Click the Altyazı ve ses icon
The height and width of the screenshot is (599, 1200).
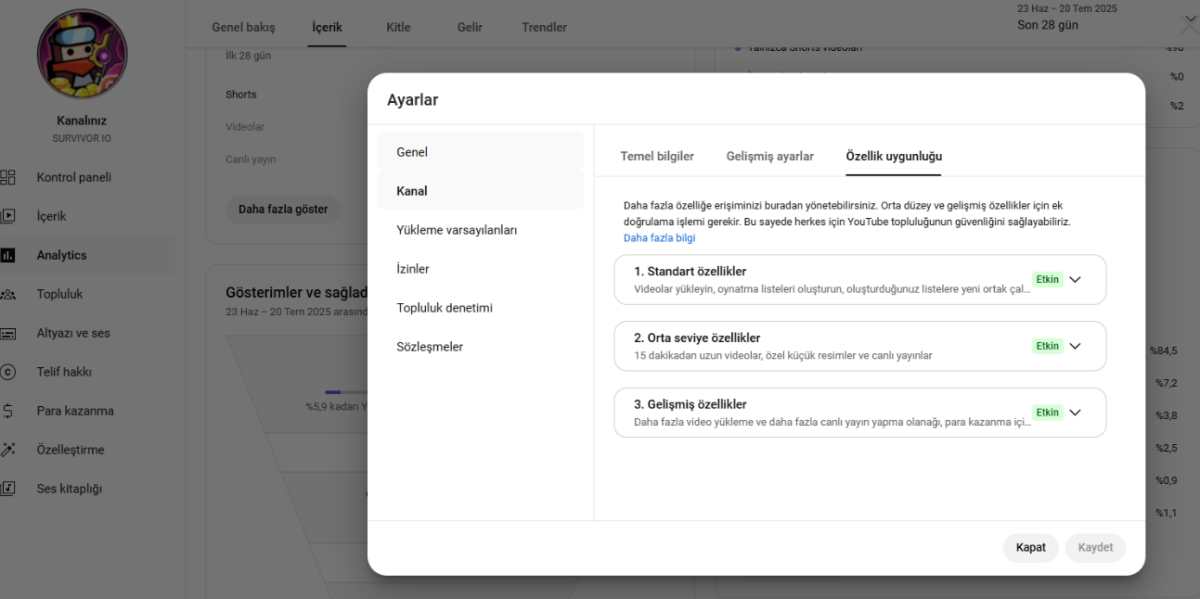click(8, 333)
